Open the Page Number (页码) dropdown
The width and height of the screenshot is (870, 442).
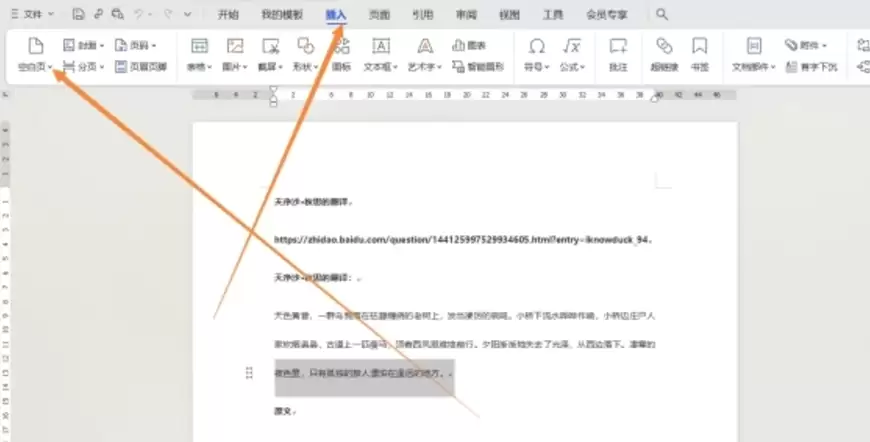pos(154,45)
